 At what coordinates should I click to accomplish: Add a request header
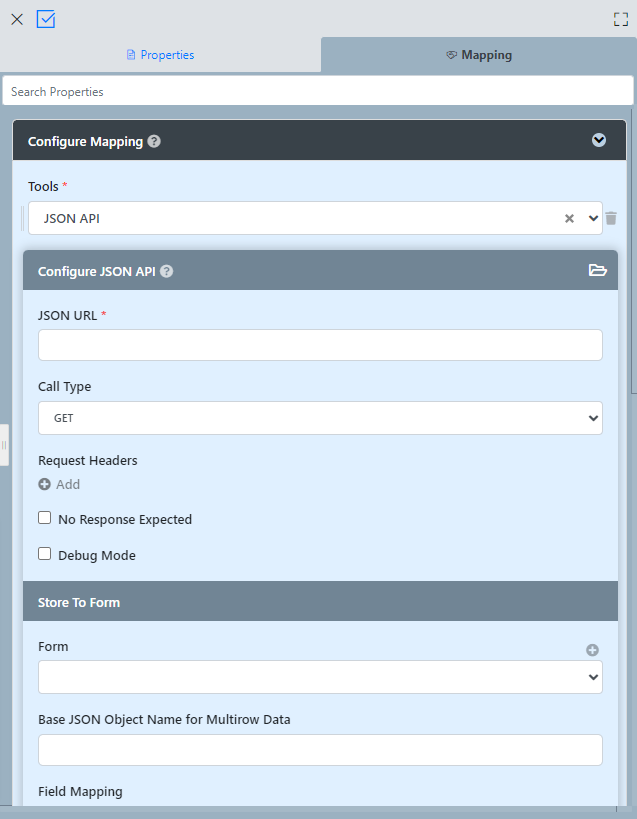(x=59, y=484)
